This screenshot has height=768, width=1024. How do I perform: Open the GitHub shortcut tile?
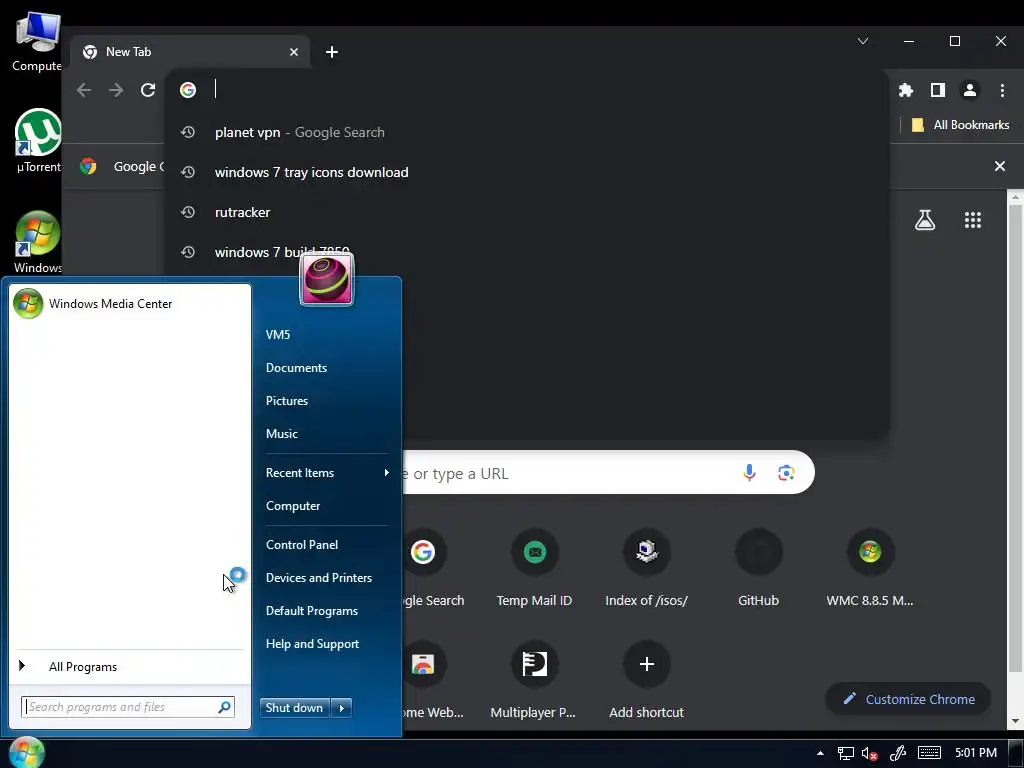coord(759,569)
